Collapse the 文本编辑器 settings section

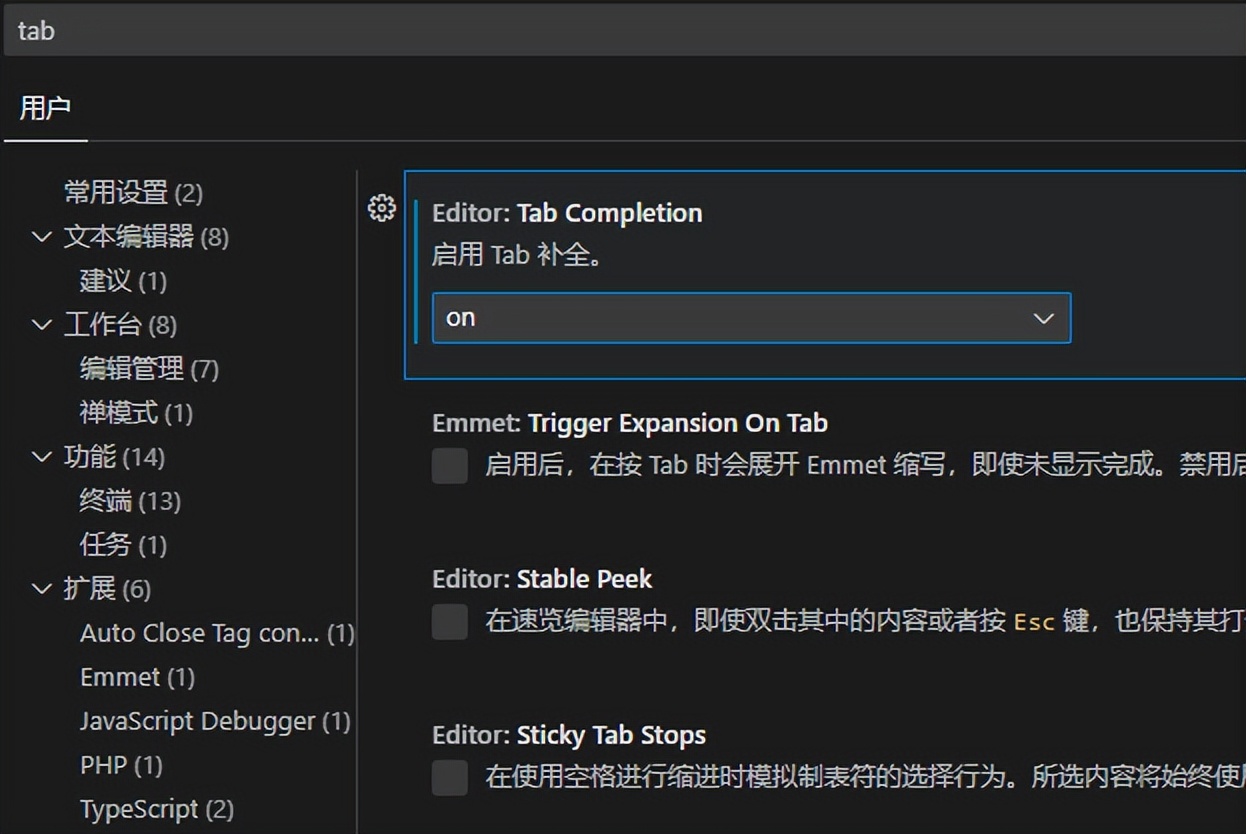point(41,237)
